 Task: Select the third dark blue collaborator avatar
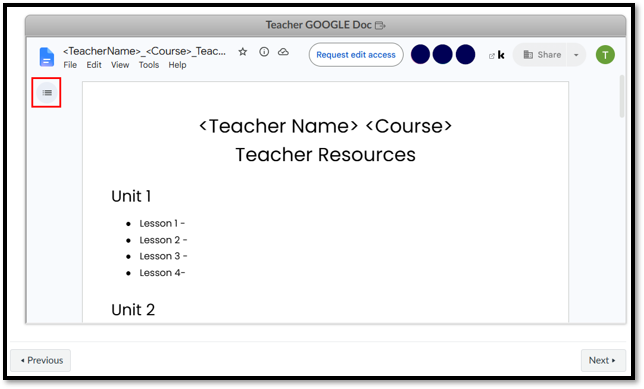(465, 55)
